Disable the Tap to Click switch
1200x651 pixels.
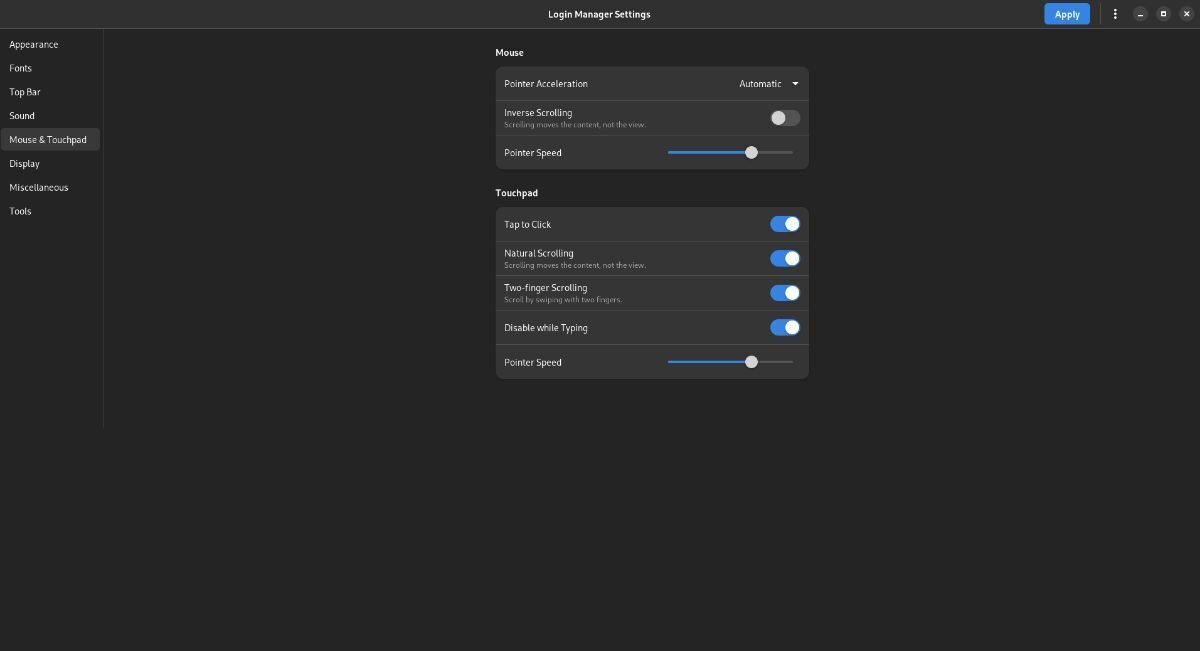[x=785, y=224]
